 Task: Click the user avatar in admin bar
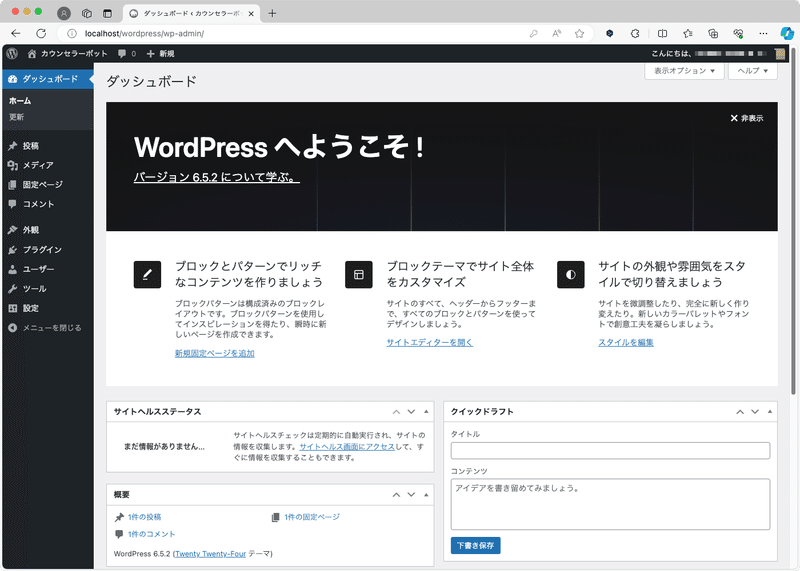click(x=779, y=53)
